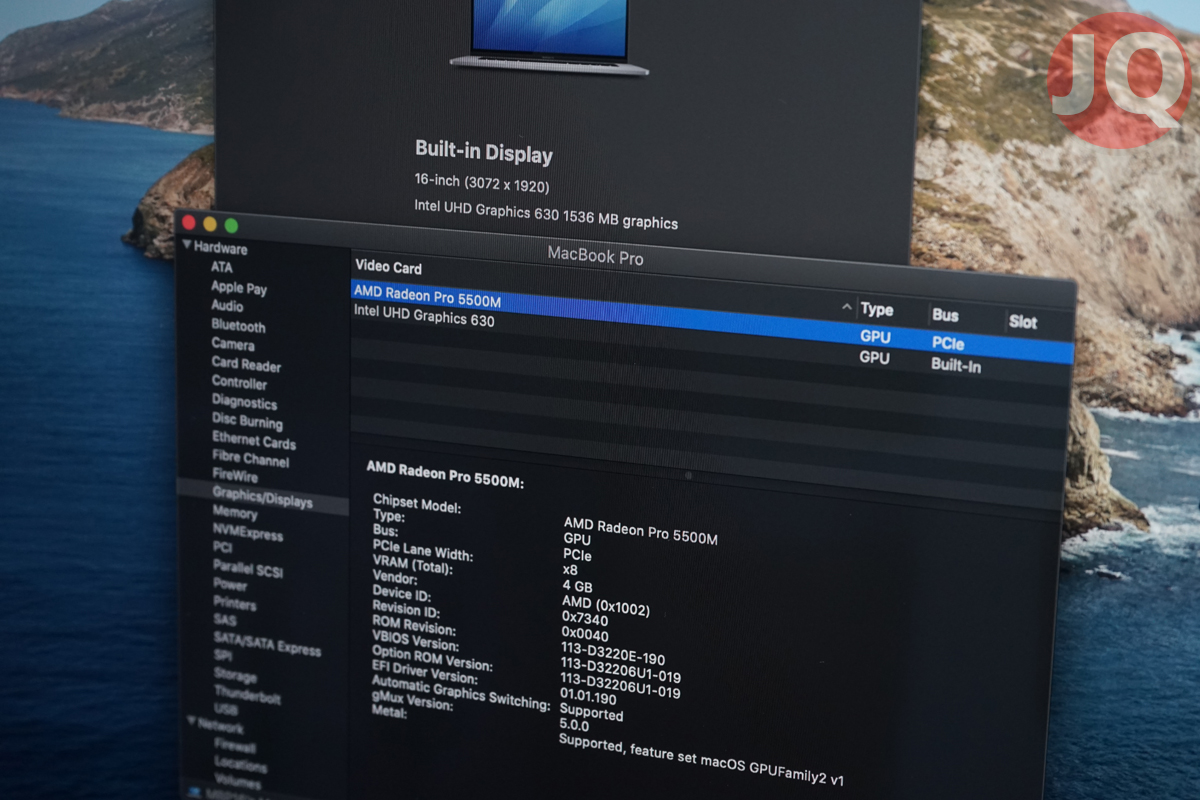Select Thunderbolt in the sidebar
1200x800 pixels.
[247, 696]
